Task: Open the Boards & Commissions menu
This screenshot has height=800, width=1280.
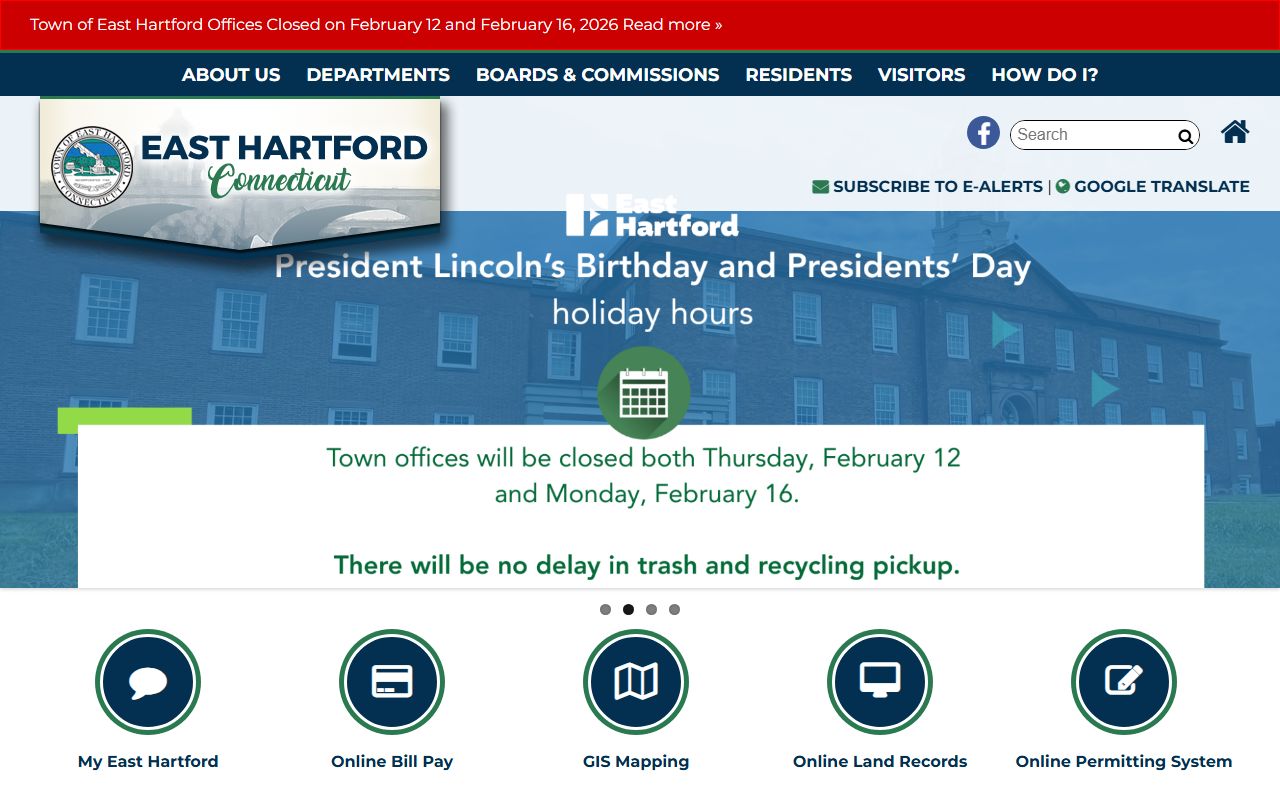Action: pos(597,75)
